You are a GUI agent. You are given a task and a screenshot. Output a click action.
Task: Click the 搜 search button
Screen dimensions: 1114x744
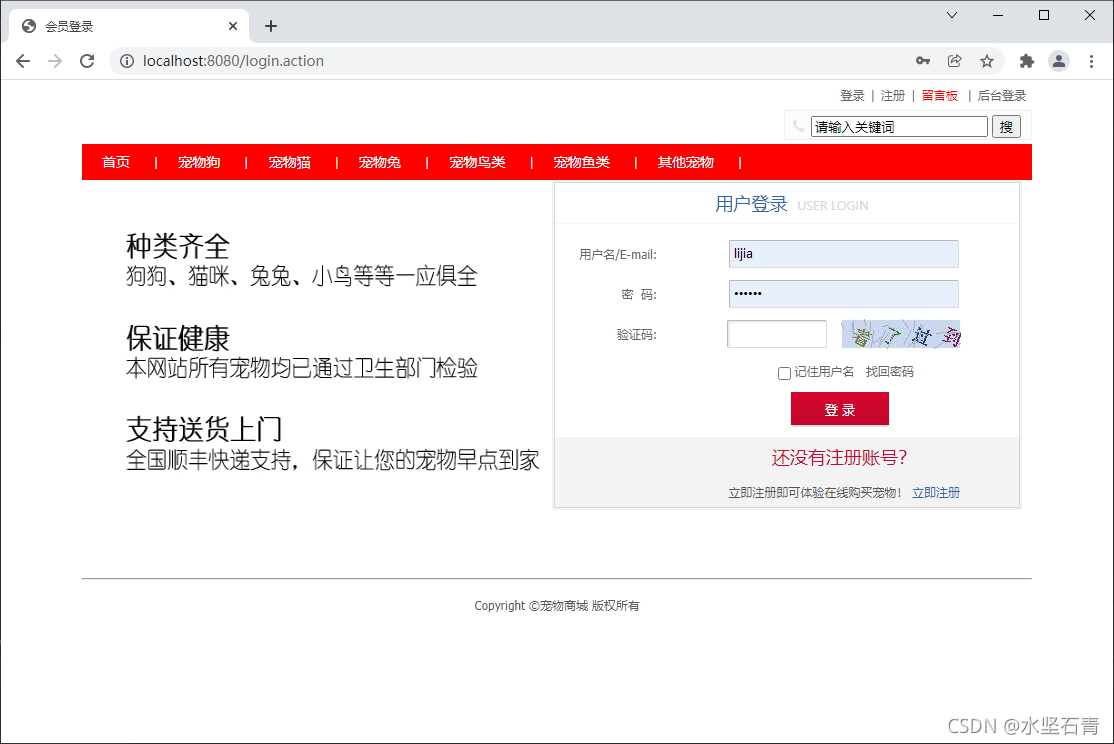point(1006,126)
